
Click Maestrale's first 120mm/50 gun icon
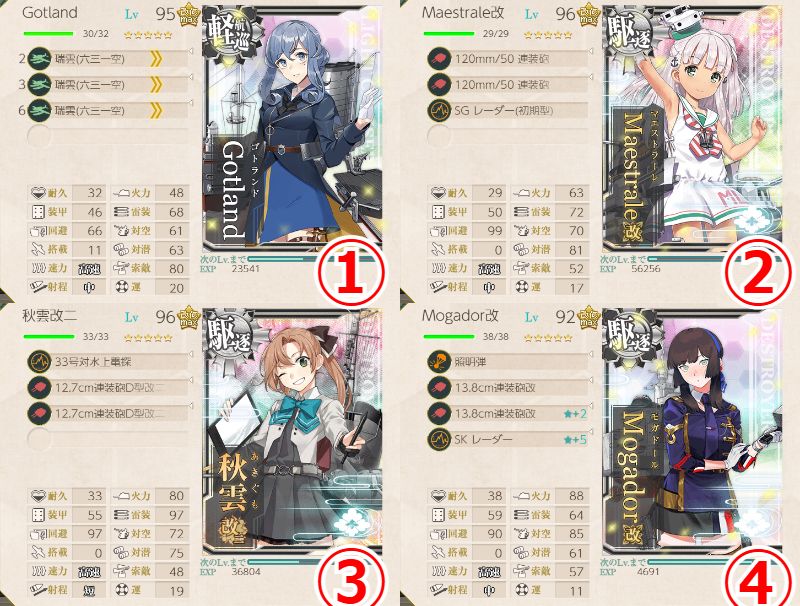coord(439,59)
